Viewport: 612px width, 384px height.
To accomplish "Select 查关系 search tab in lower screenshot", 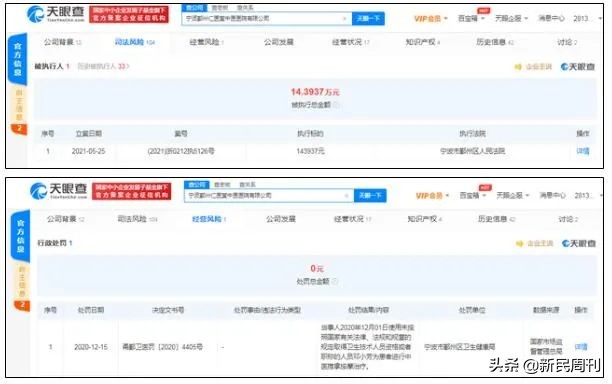I will (x=247, y=185).
